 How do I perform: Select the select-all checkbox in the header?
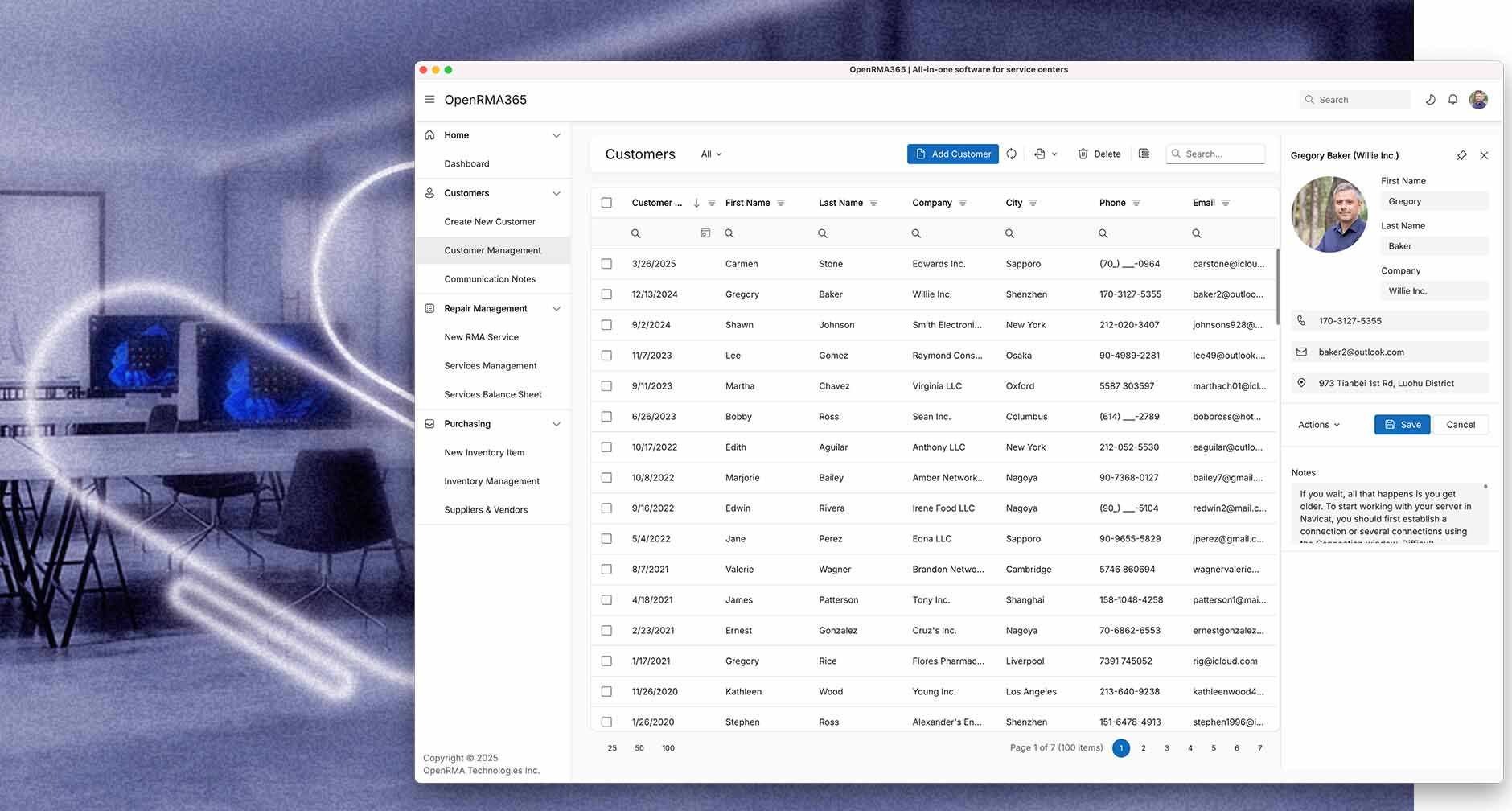[606, 203]
